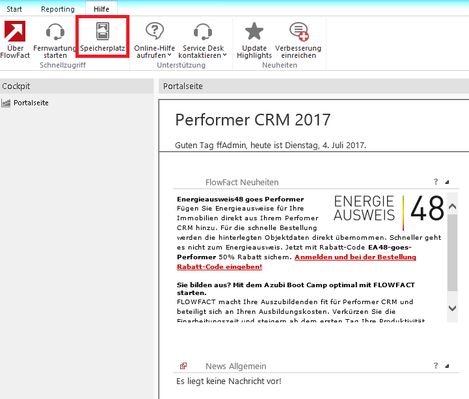This screenshot has height=399, width=469.
Task: Click the news scrollbar down arrow
Action: coord(452,308)
